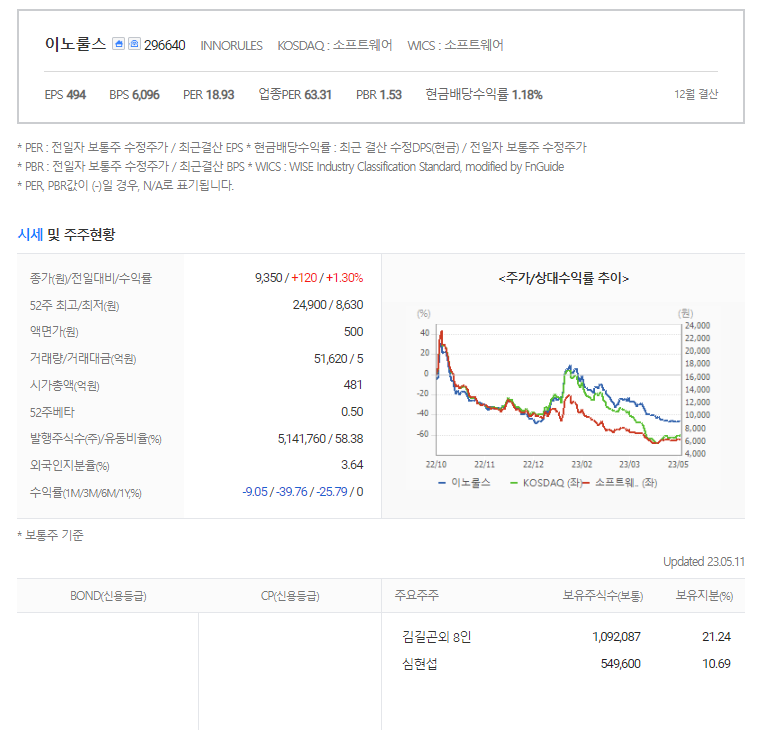
Task: Click KOSDAQ : 소프트웨어 classification
Action: [334, 45]
